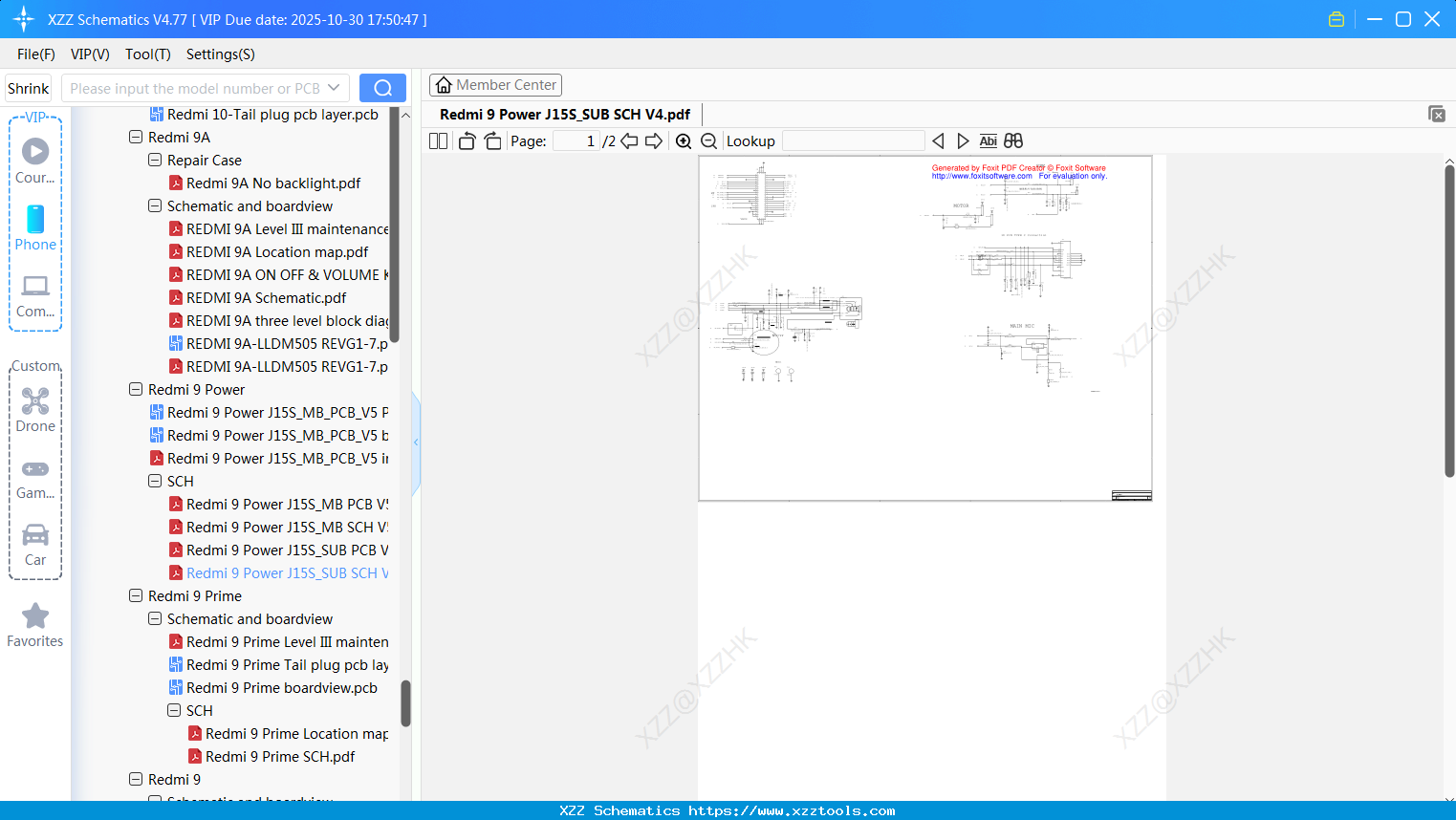
Task: Open Redmi 10-Tail plug pcb layer.pcb
Action: pyautogui.click(x=264, y=114)
